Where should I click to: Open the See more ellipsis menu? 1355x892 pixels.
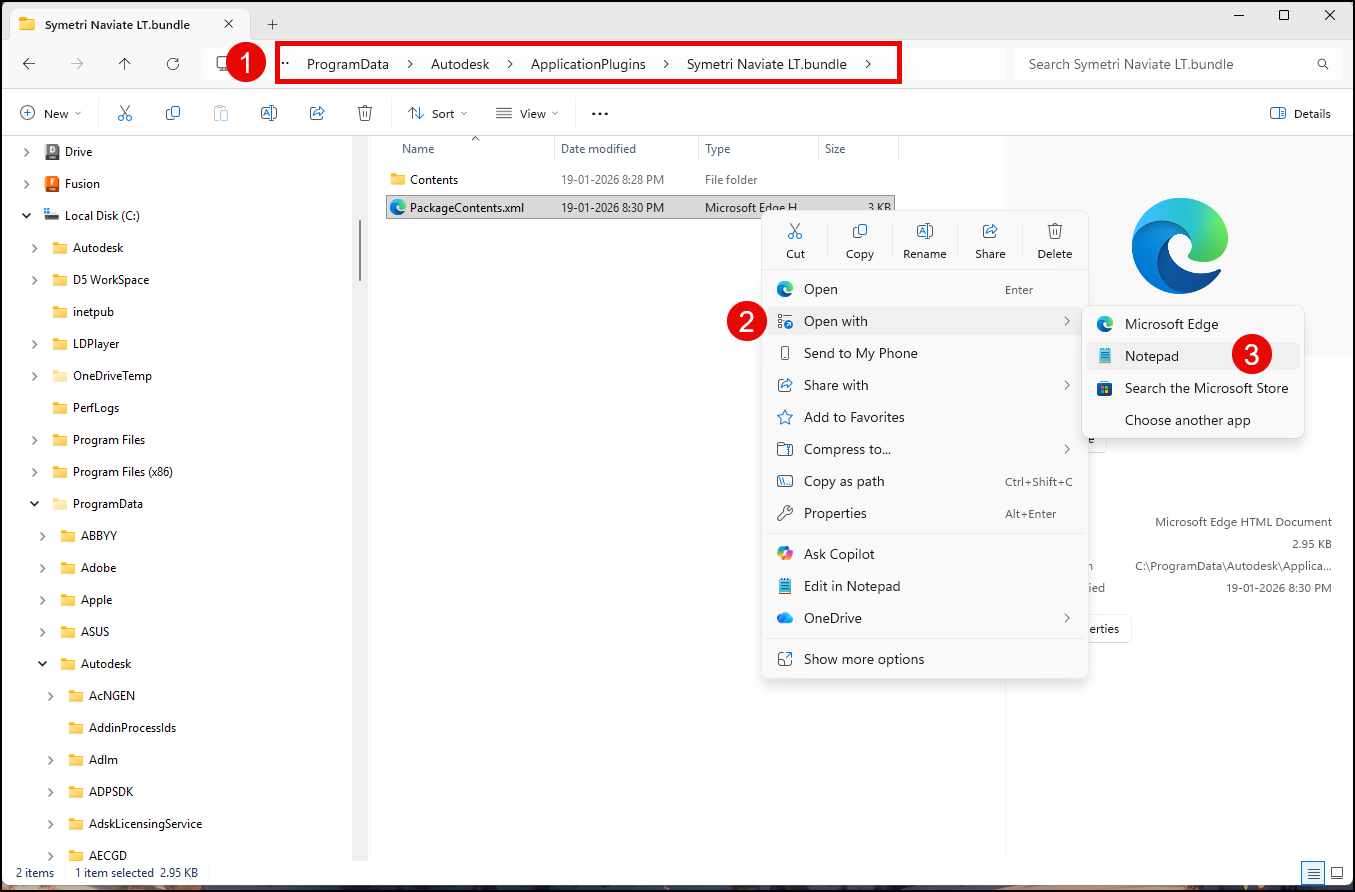click(x=600, y=113)
